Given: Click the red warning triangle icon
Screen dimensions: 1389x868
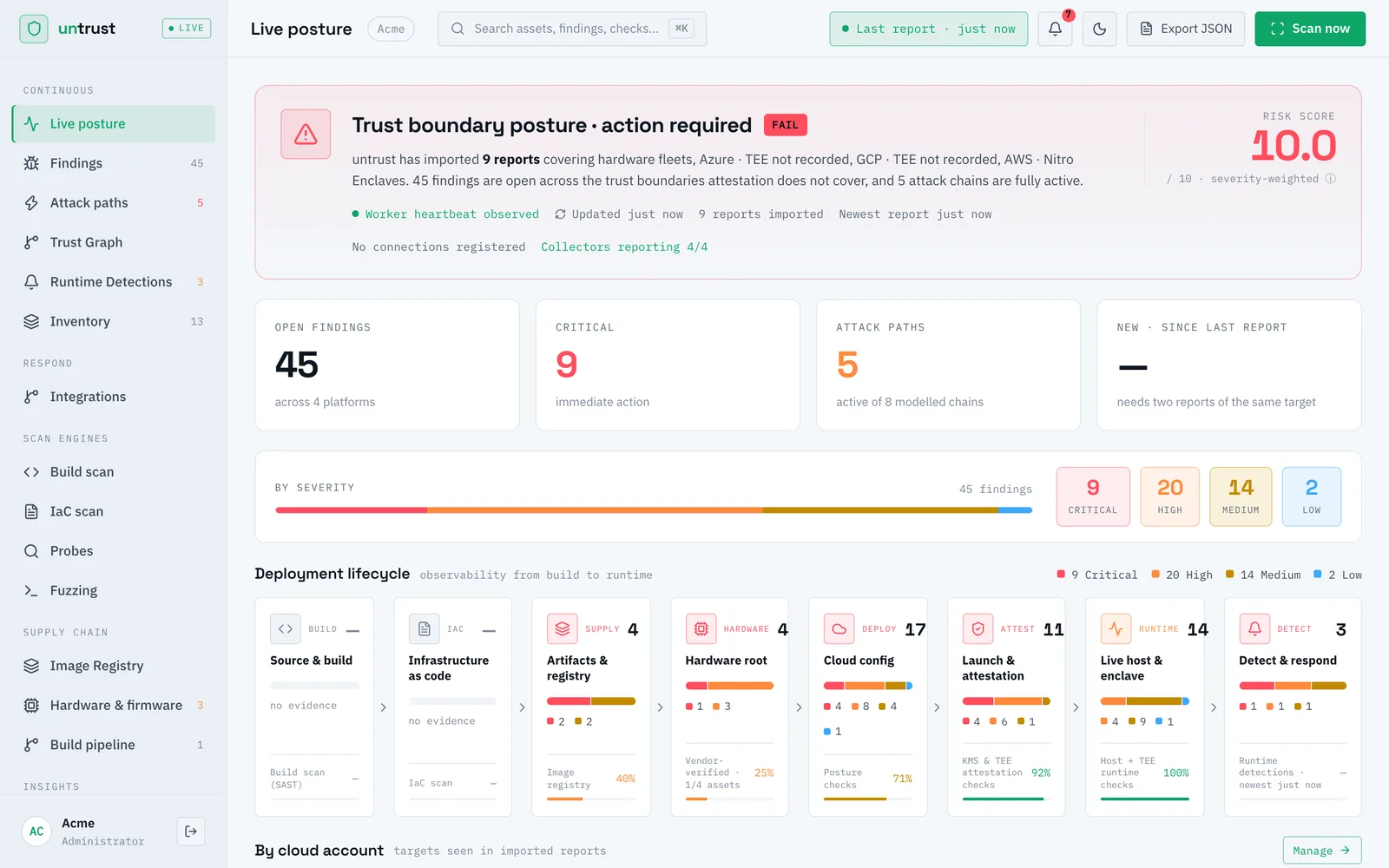Looking at the screenshot, I should 306,135.
